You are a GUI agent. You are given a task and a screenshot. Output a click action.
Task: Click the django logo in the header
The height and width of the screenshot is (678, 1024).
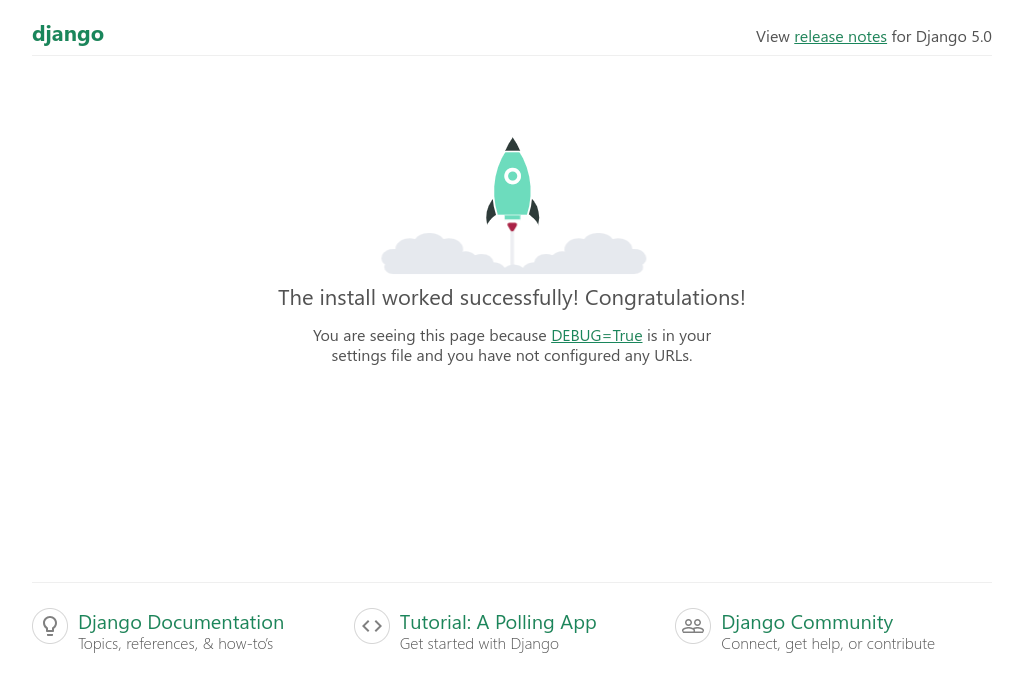68,34
